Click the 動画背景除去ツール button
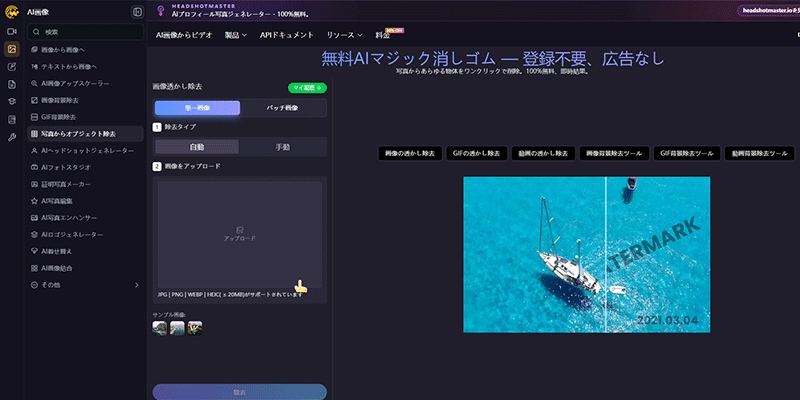800x400 pixels. pos(760,153)
